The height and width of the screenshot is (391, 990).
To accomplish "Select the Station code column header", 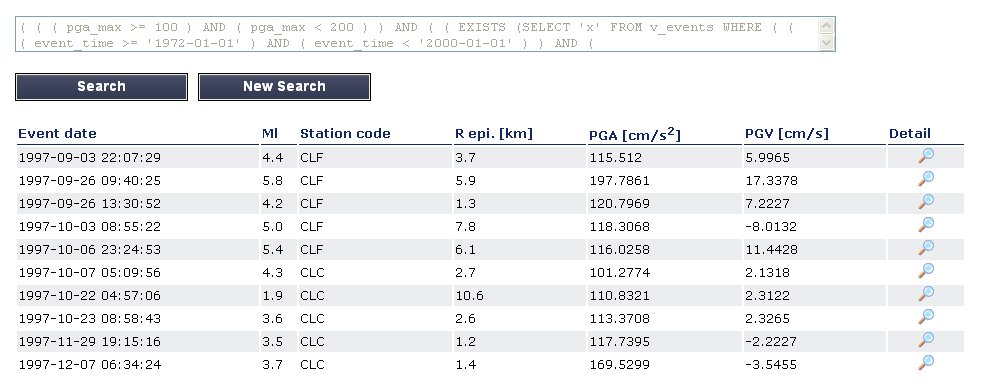I will pyautogui.click(x=345, y=134).
